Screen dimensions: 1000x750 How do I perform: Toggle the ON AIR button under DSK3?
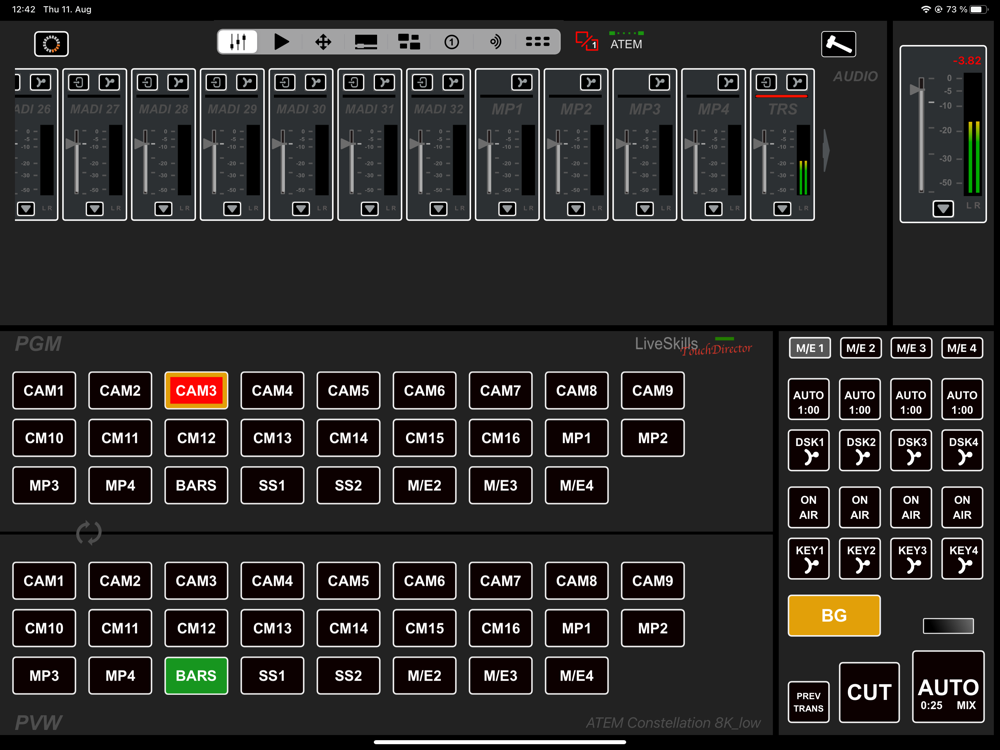[x=911, y=507]
